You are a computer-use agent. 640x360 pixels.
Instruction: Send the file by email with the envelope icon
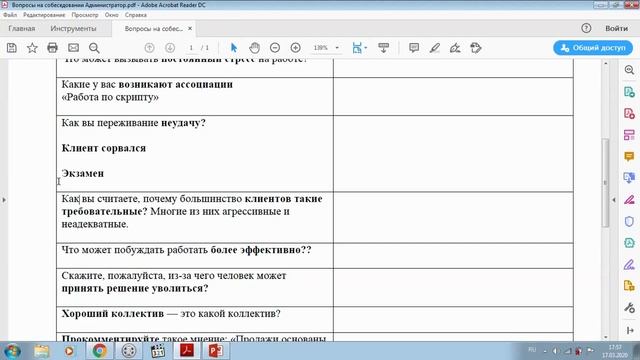click(x=73, y=48)
